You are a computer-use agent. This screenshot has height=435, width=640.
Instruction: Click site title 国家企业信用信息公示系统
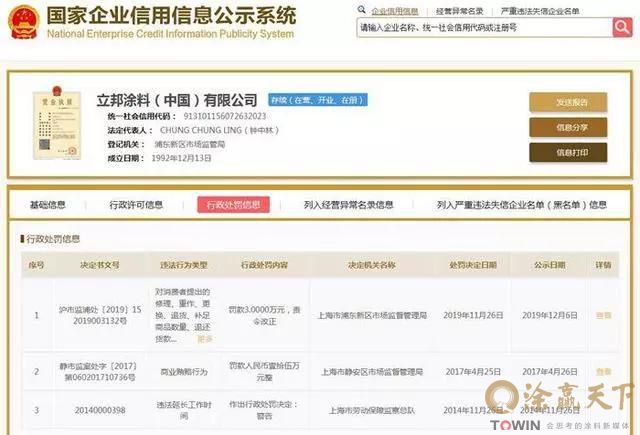point(171,16)
